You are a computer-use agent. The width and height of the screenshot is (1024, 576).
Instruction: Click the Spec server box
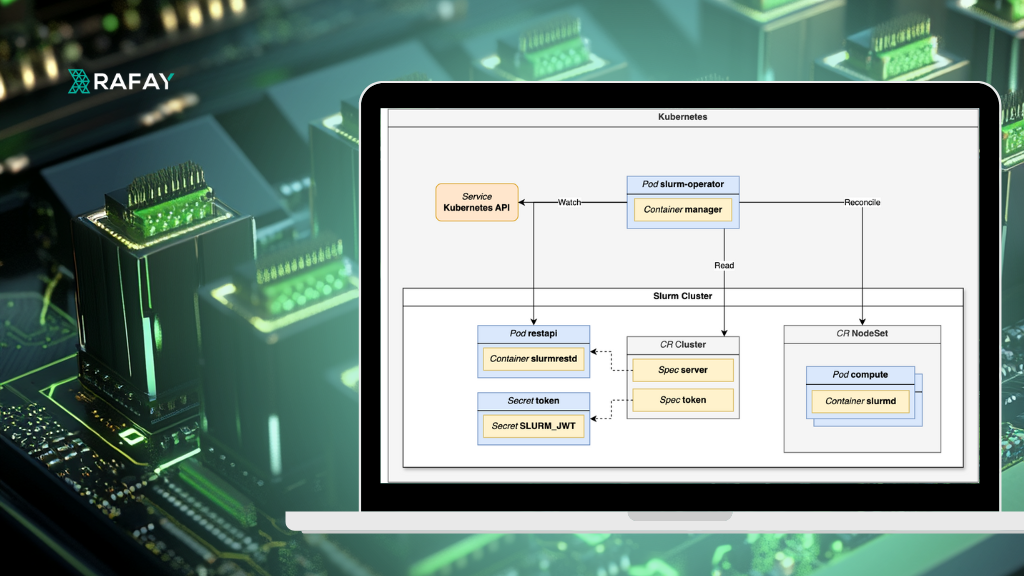pos(682,370)
